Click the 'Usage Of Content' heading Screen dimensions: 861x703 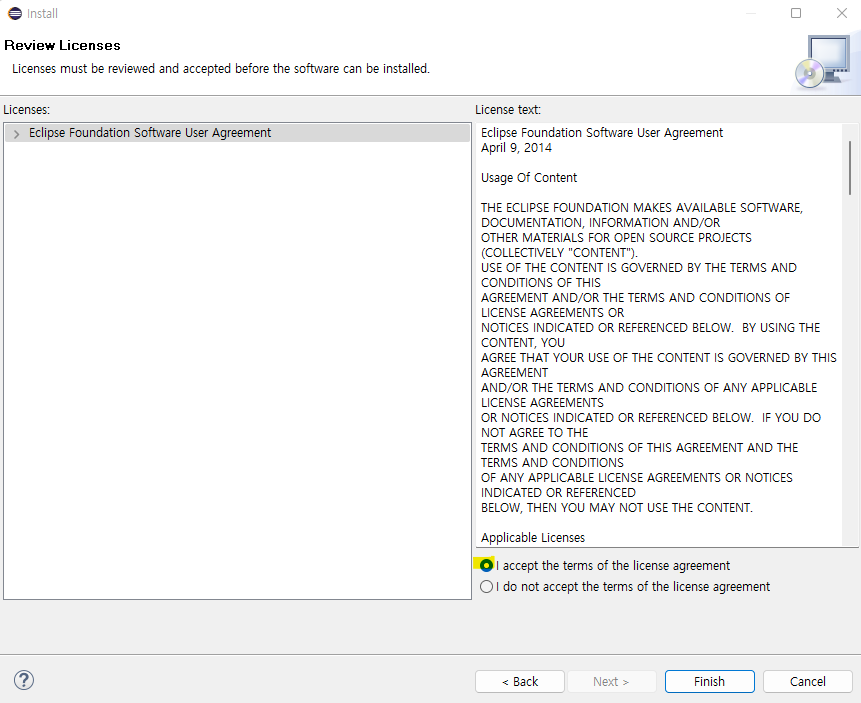[x=529, y=178]
